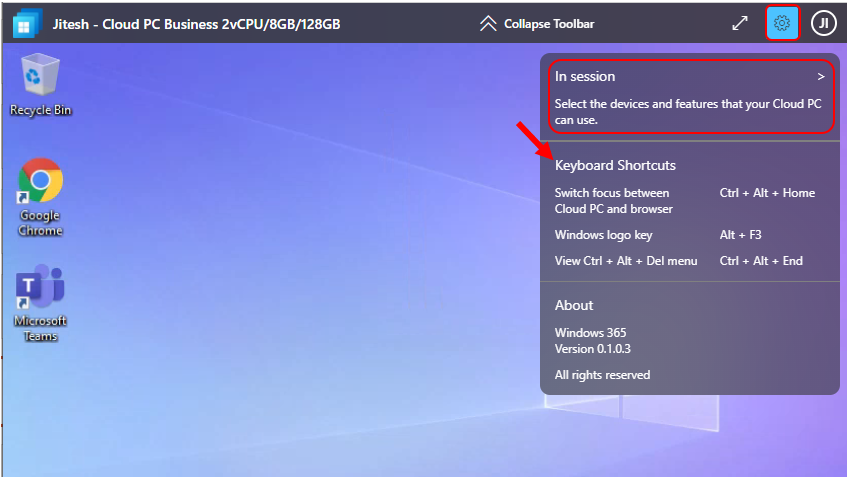Click the Windows 365 logo in toolbar
849x479 pixels.
coord(26,24)
